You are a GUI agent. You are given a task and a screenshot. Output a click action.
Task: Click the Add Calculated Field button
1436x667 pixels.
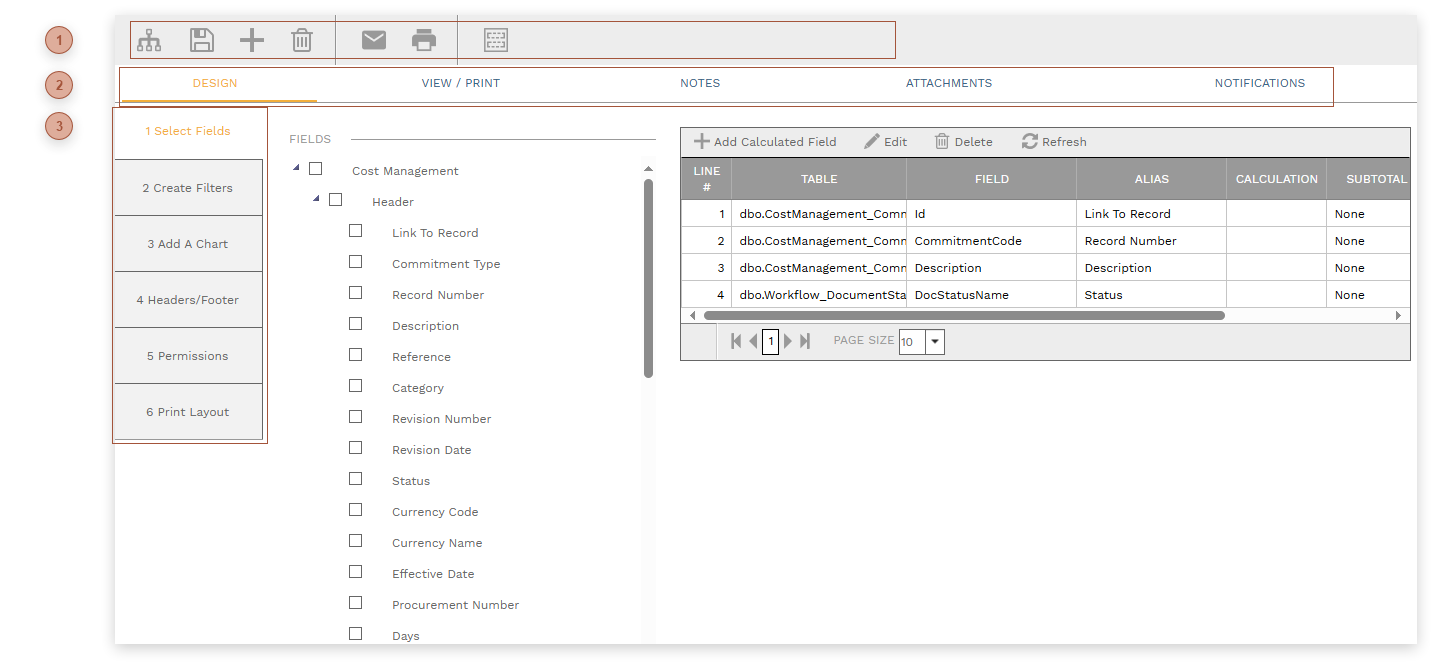coord(763,141)
